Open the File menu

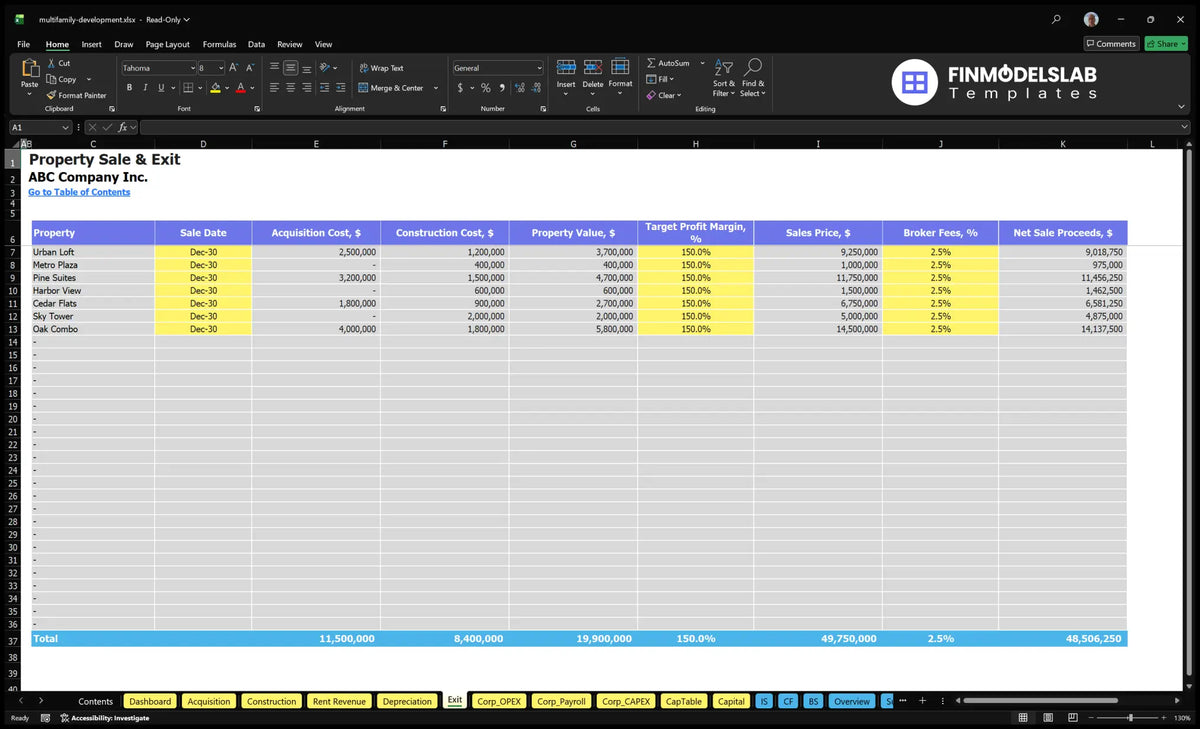(x=23, y=44)
